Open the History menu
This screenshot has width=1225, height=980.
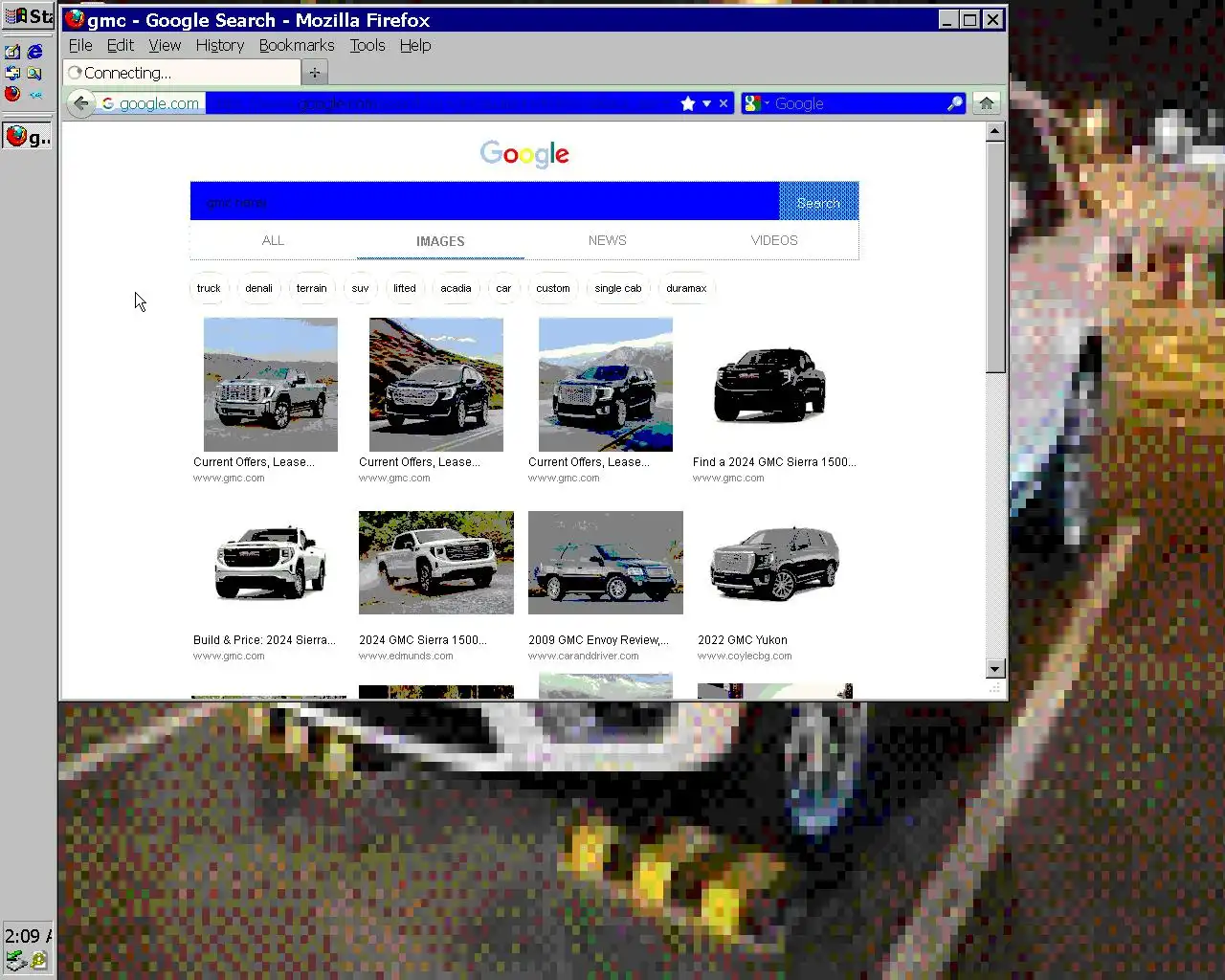click(220, 45)
